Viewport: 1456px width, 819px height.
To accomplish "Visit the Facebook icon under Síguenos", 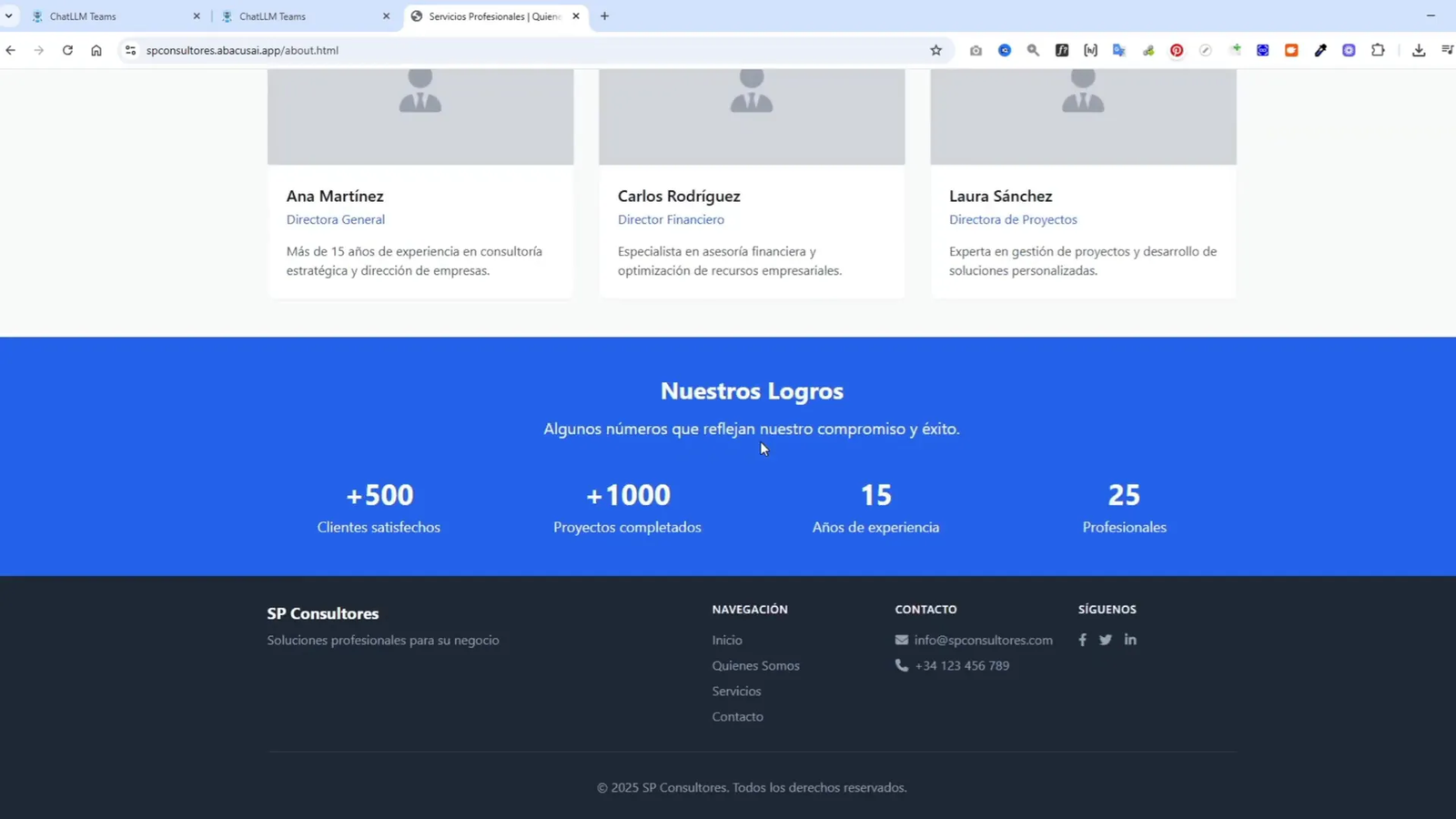I will [x=1083, y=640].
